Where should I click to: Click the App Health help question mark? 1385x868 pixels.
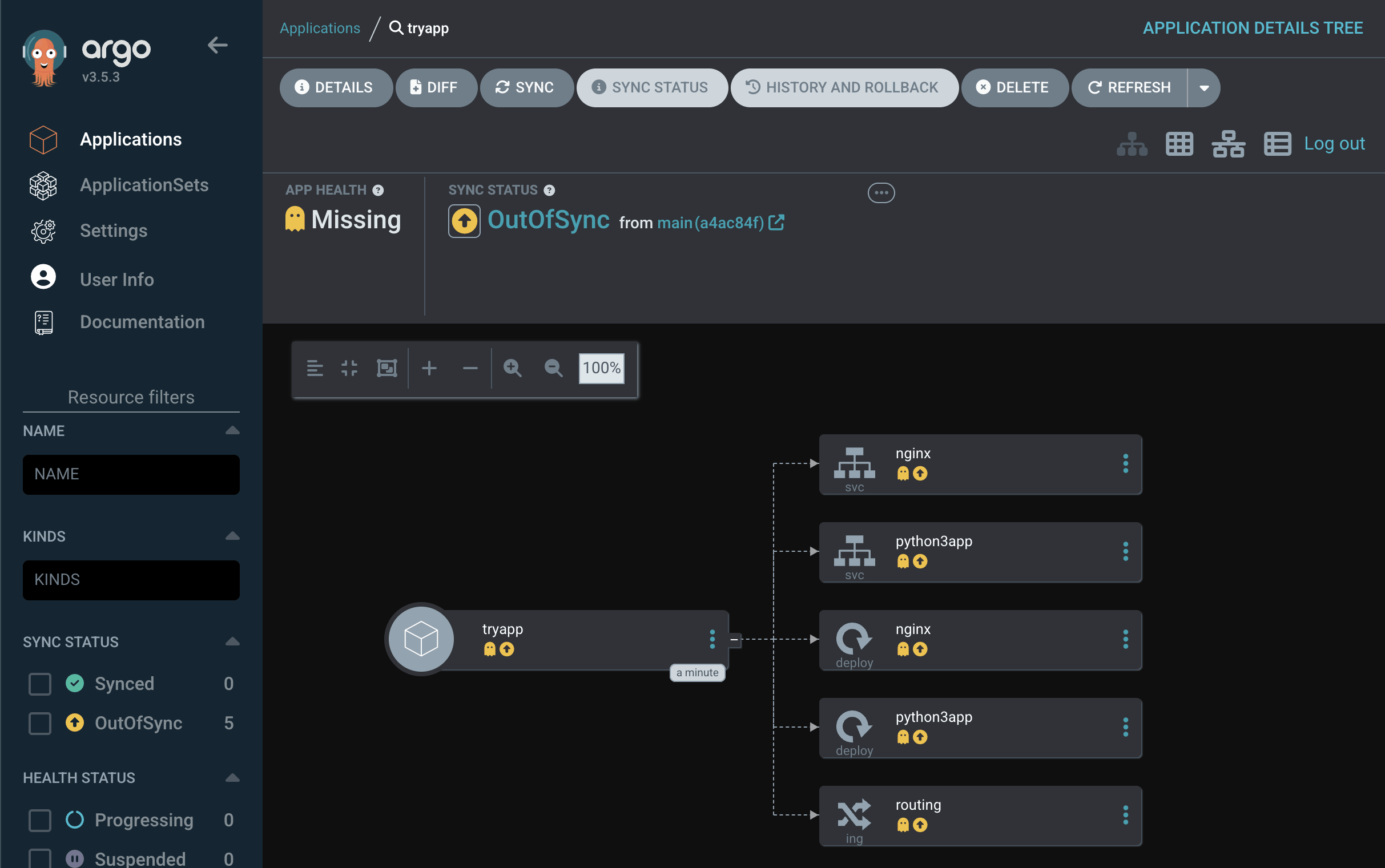point(378,191)
